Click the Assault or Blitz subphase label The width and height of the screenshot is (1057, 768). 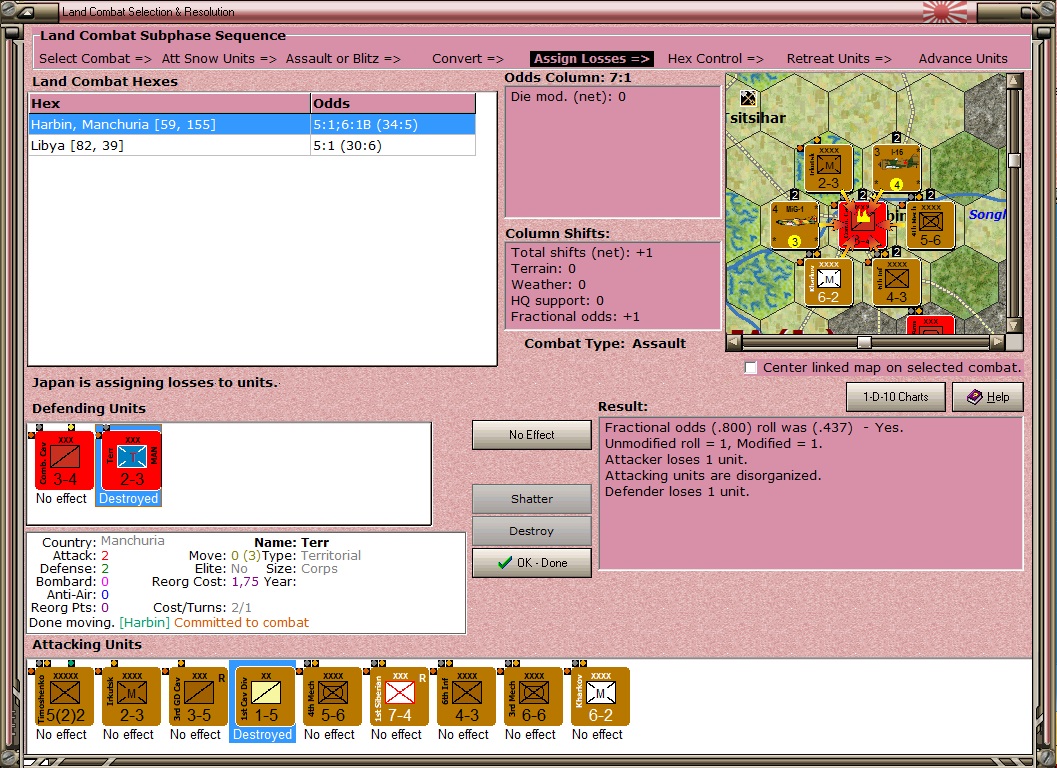point(343,59)
